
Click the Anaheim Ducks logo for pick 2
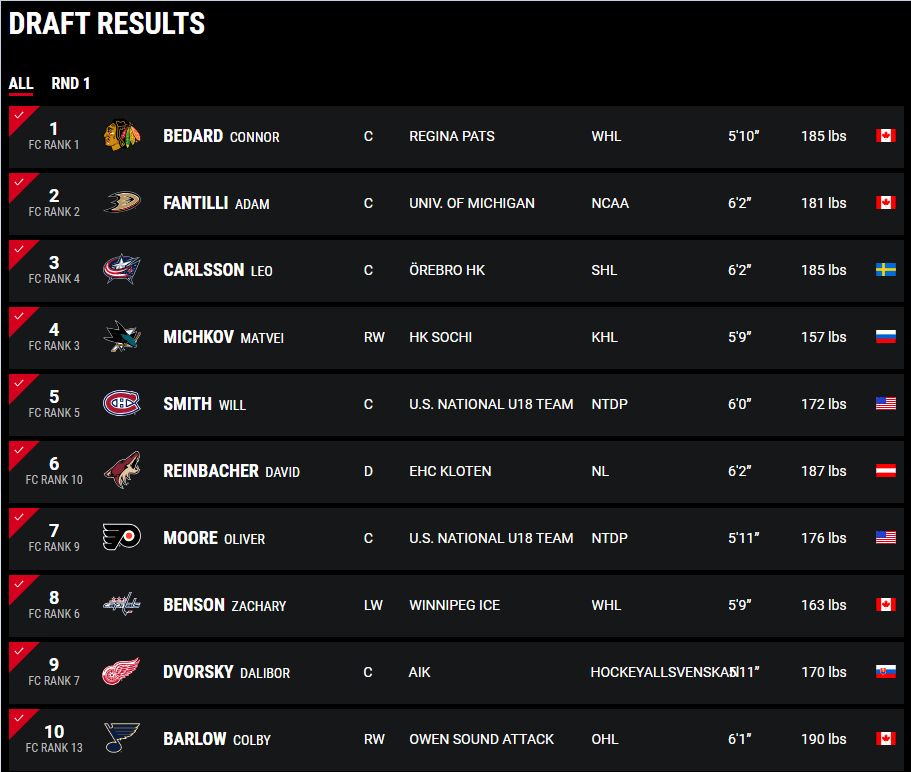(x=122, y=203)
